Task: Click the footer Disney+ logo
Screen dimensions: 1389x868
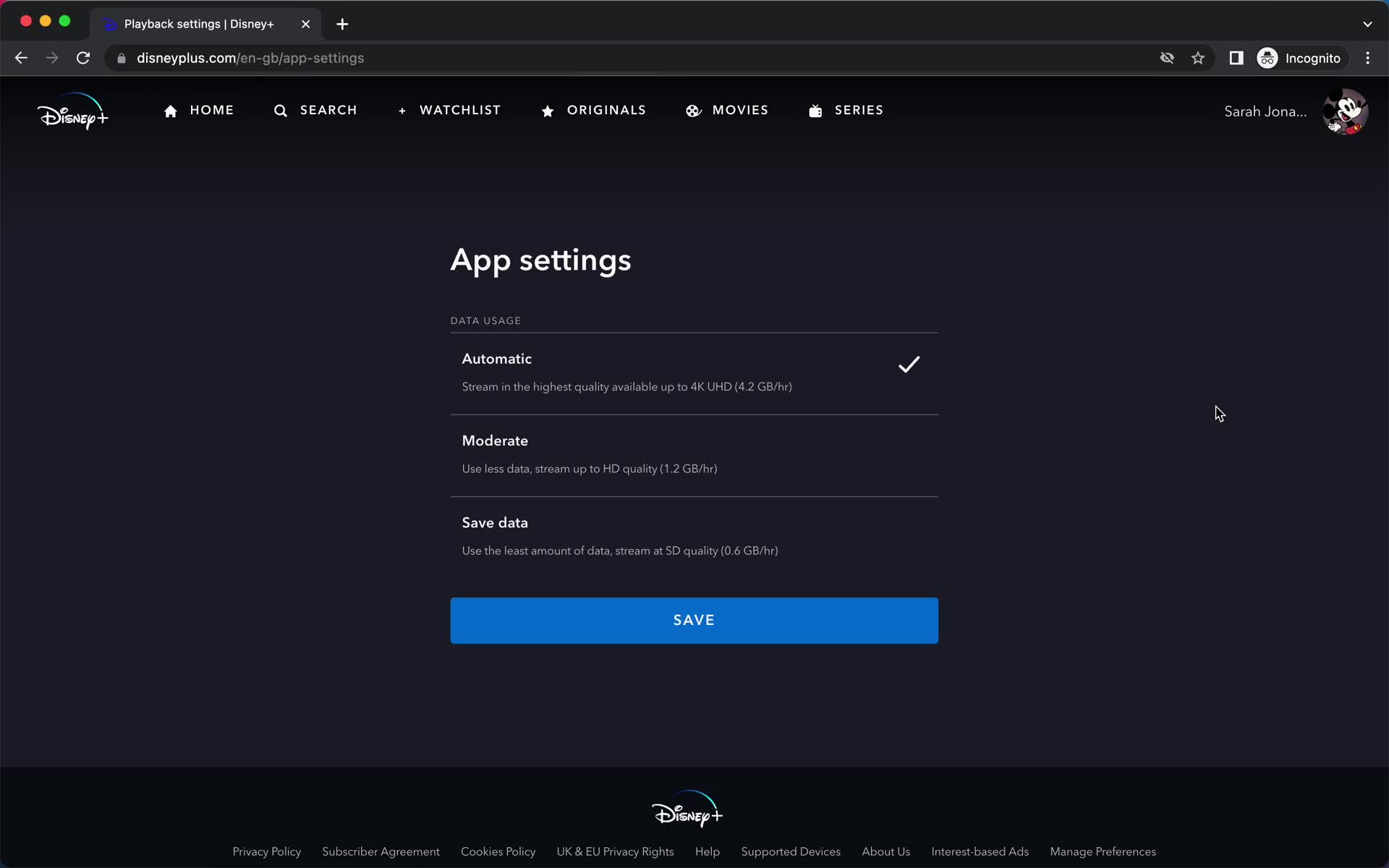Action: coord(687,809)
